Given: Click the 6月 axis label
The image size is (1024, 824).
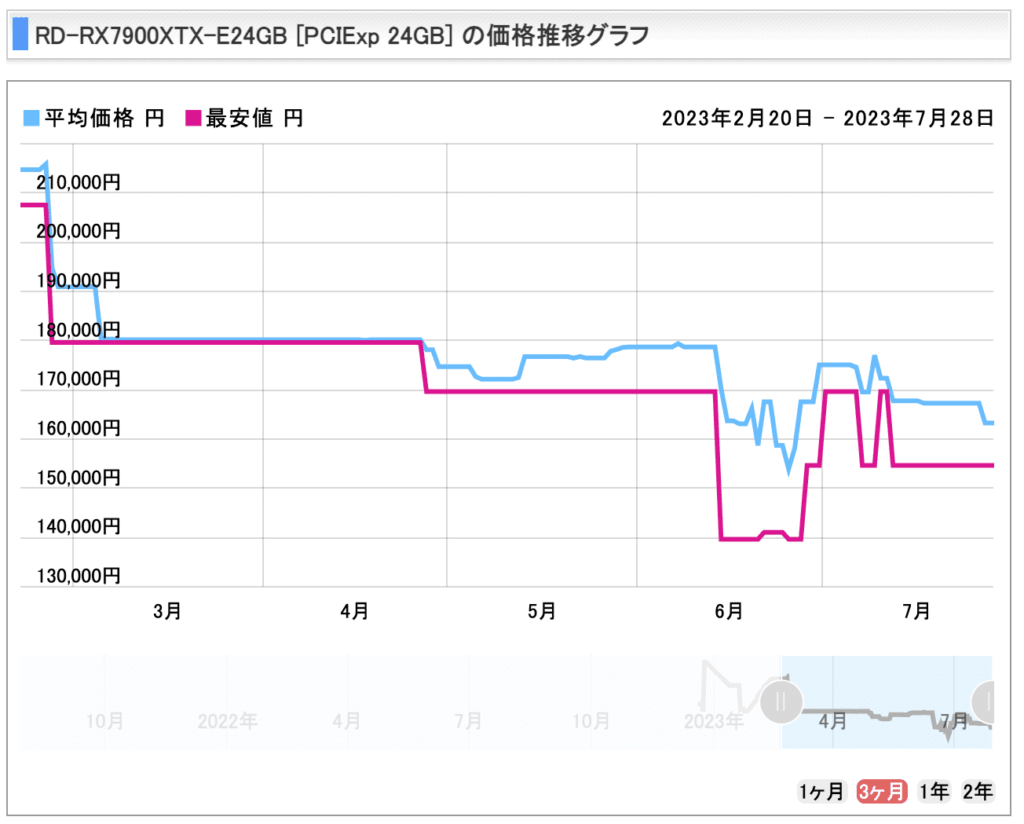Looking at the screenshot, I should (729, 610).
